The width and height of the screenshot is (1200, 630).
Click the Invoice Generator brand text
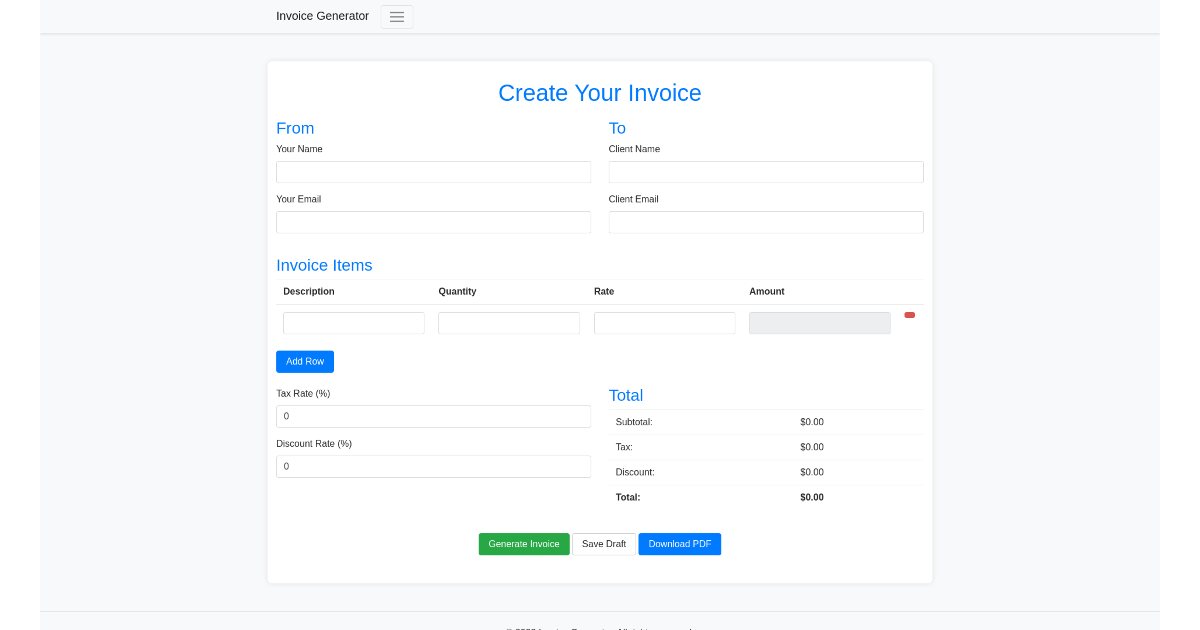click(x=322, y=16)
